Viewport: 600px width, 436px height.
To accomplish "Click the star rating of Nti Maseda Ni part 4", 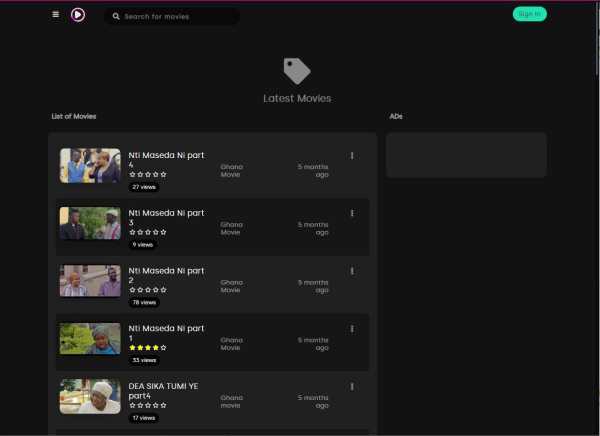I will (148, 175).
